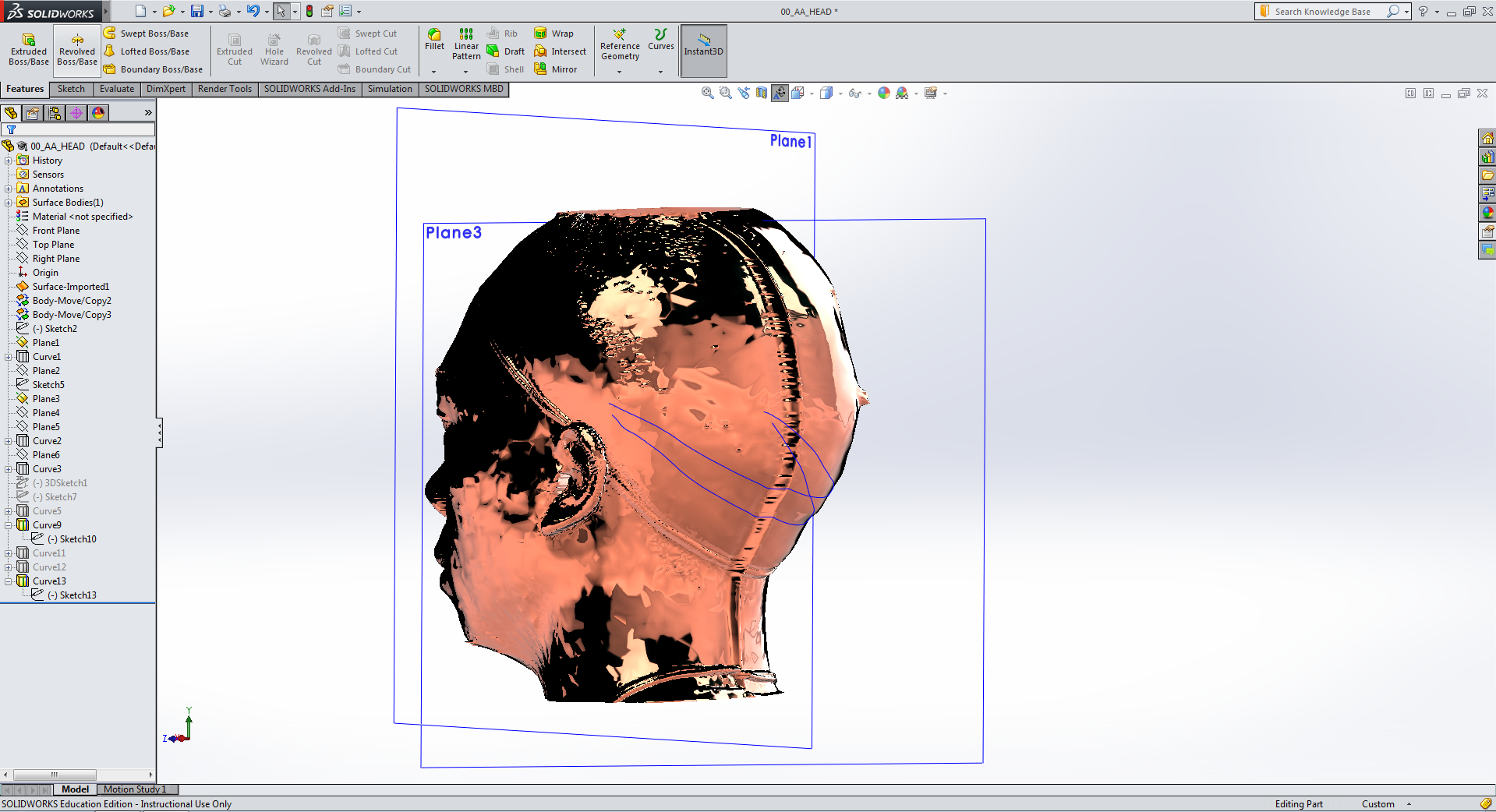
Task: Activate the Revolved Boss/Base tool
Action: pos(77,50)
